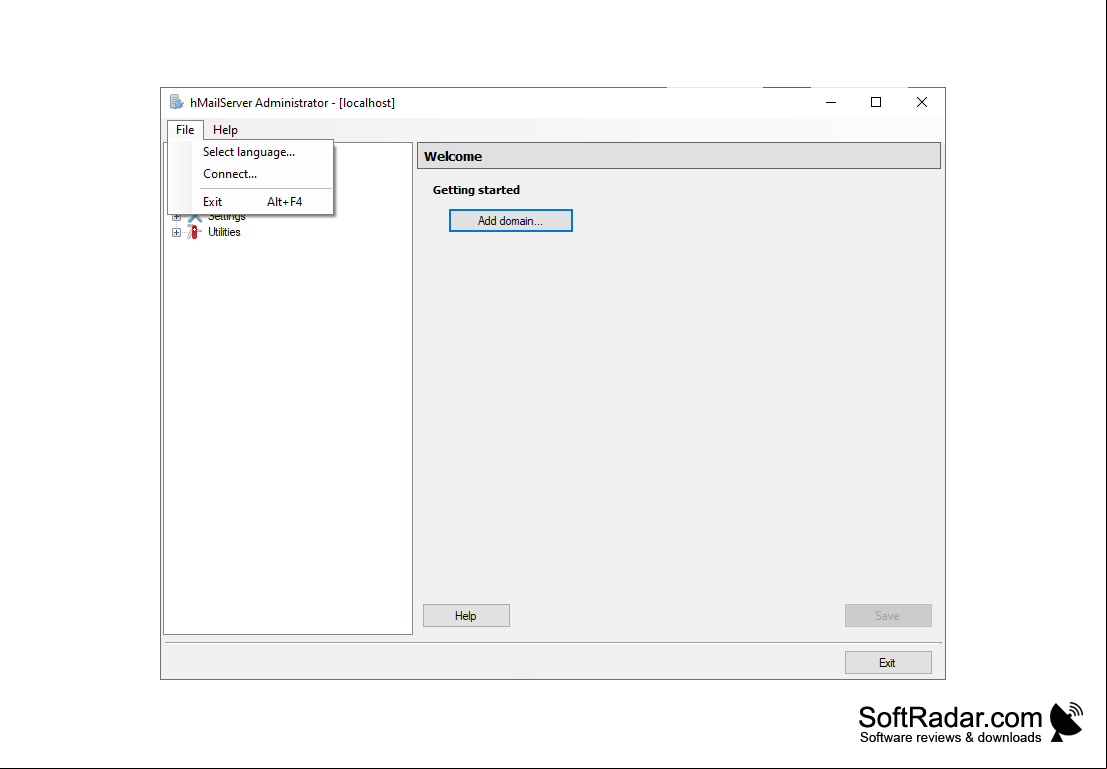The height and width of the screenshot is (769, 1107).
Task: Close the hMailServer Administrator window
Action: (x=921, y=102)
